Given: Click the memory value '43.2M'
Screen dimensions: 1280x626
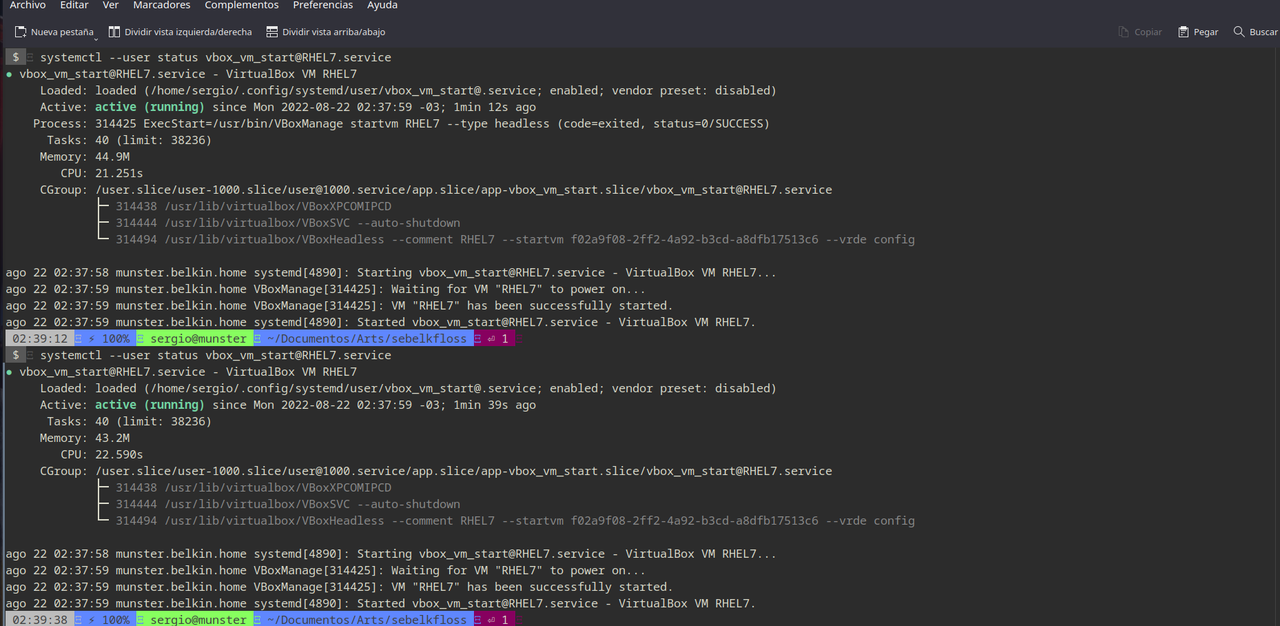Looking at the screenshot, I should 112,438.
